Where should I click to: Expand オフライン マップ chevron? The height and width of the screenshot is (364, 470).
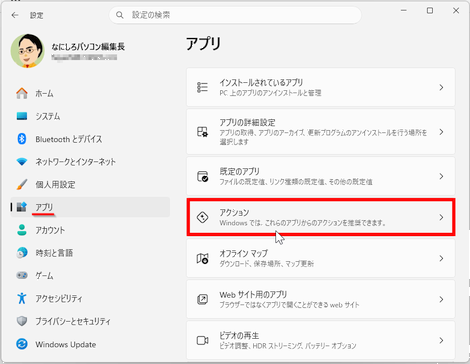441,258
